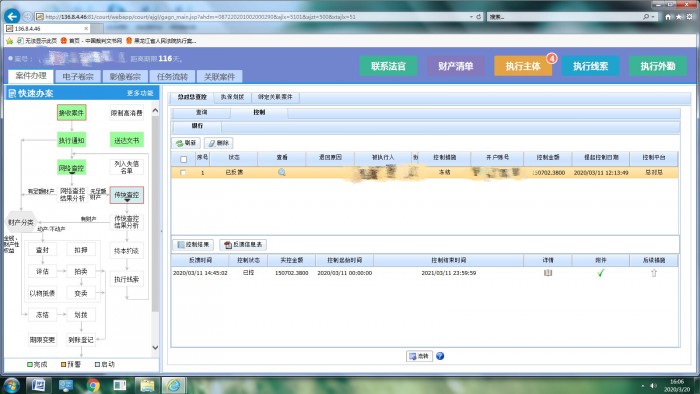Click the 财产分类 hexagon node
700x394 pixels.
21,222
